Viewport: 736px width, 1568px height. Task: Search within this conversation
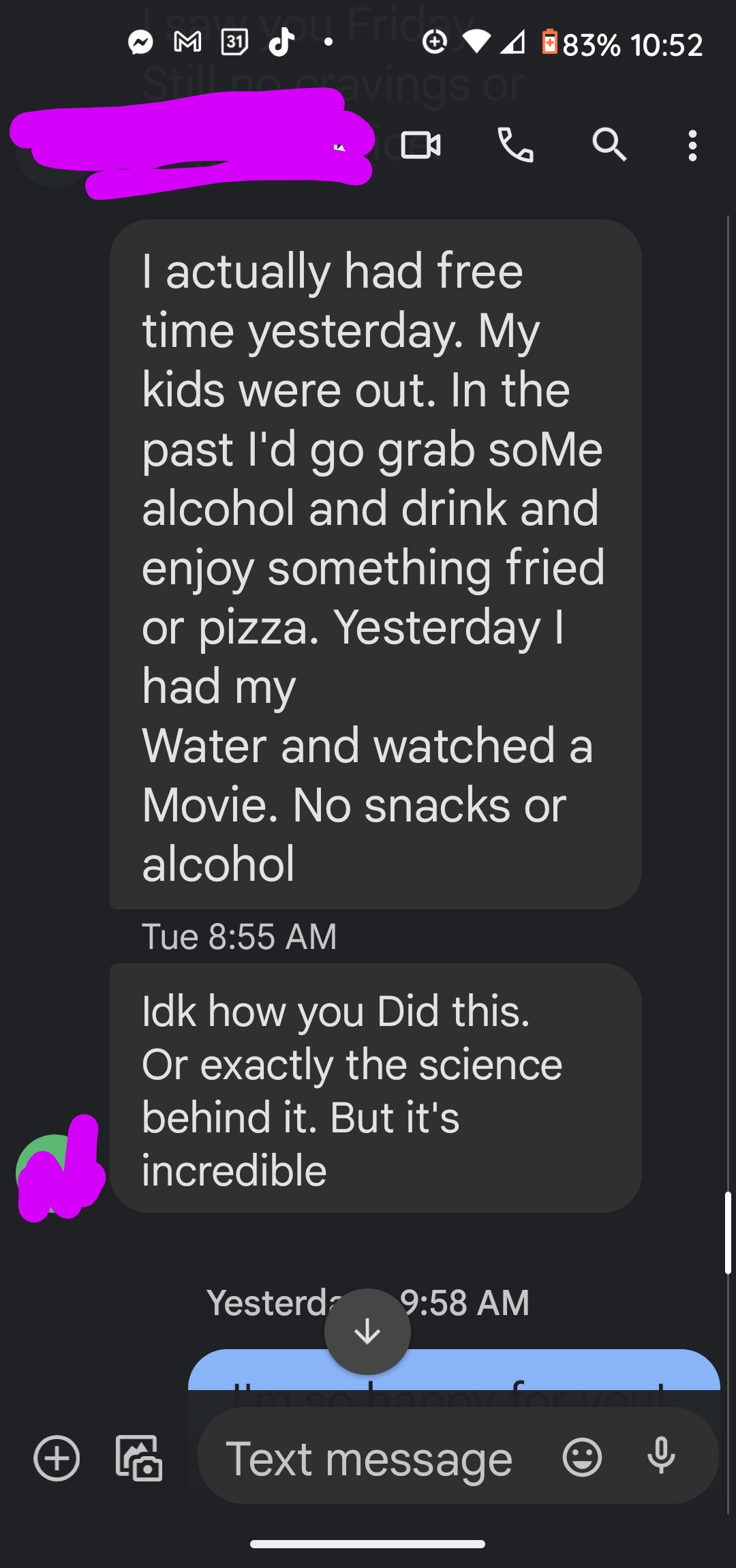point(609,145)
